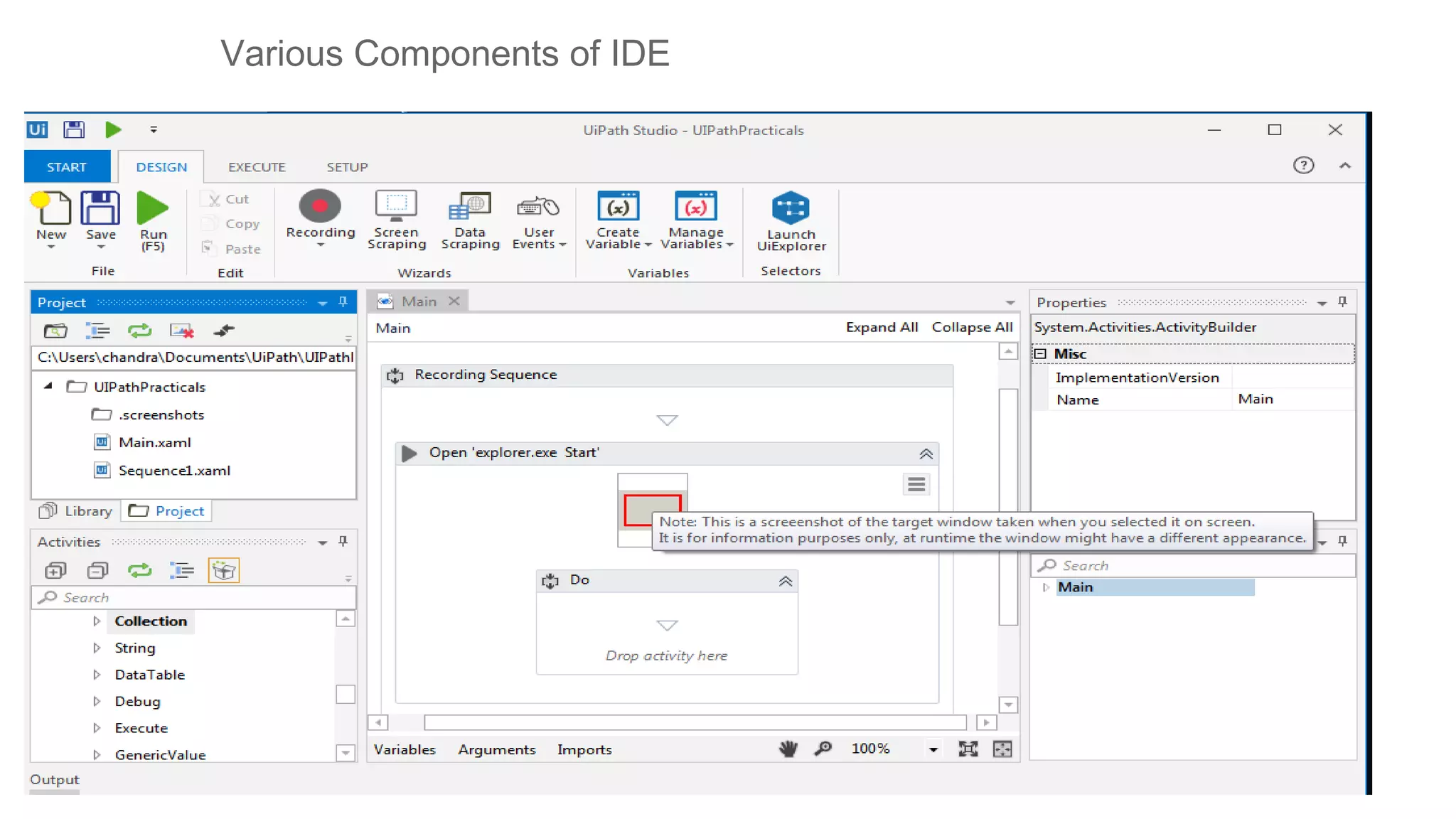This screenshot has height=819, width=1456.
Task: Open the quick access toolbar dropdown
Action: (154, 129)
